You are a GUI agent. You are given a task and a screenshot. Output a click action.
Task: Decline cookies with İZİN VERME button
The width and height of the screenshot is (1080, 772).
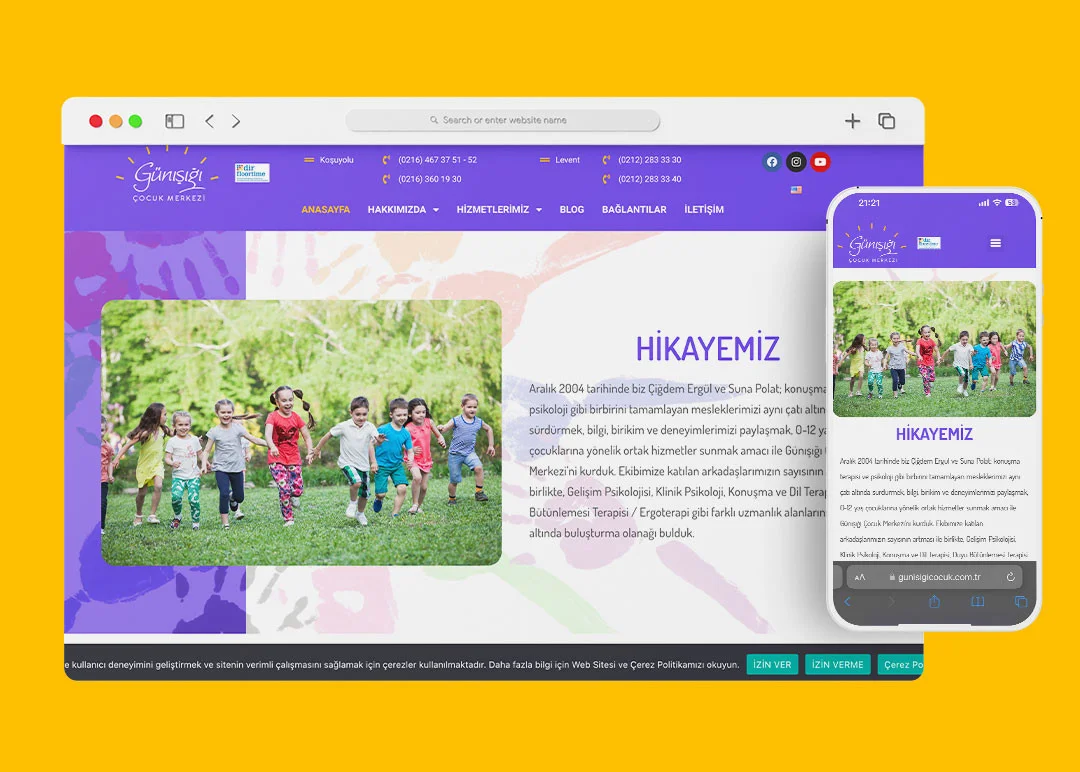click(838, 665)
